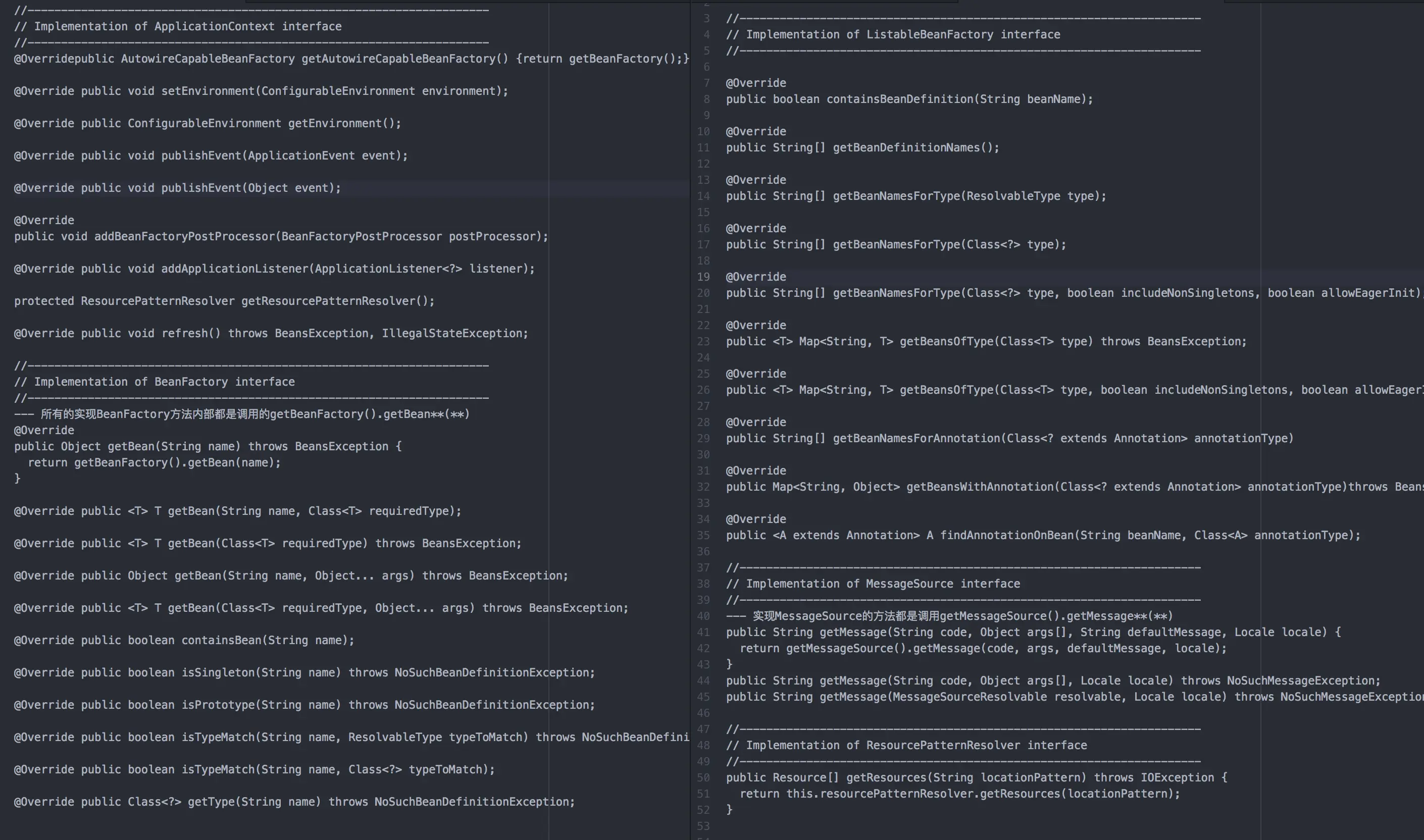Click getBeanNamesForType(Class<?> type); on line 17

coord(896,244)
